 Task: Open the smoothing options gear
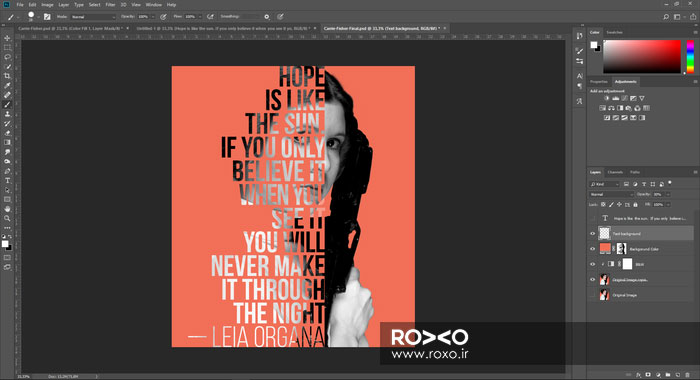[x=267, y=17]
